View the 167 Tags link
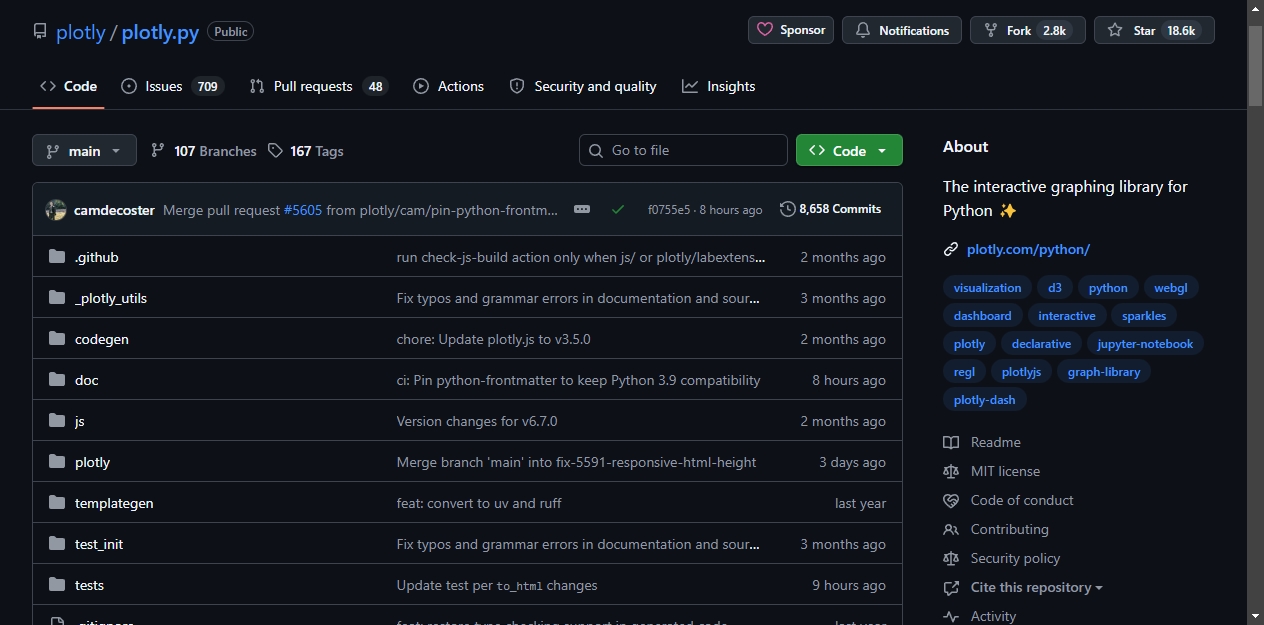Image resolution: width=1264 pixels, height=625 pixels. pyautogui.click(x=306, y=151)
